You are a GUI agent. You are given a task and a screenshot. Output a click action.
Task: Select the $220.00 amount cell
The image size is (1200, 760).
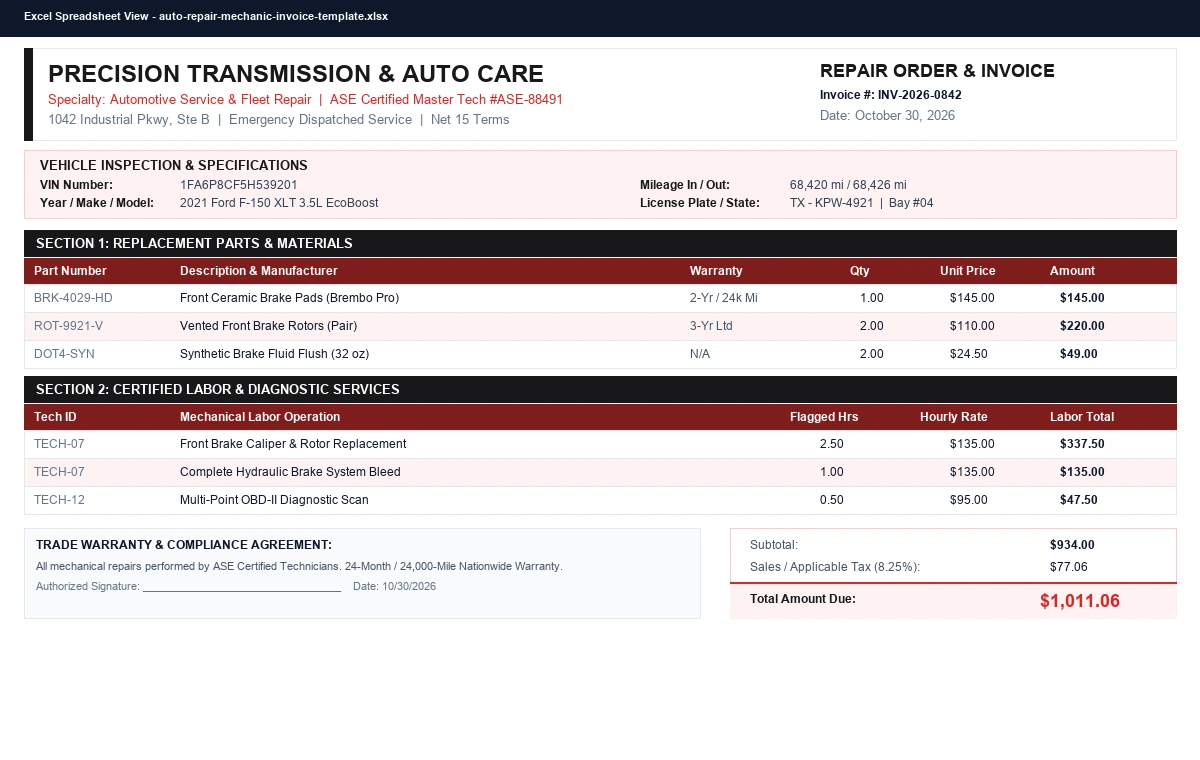(1082, 326)
